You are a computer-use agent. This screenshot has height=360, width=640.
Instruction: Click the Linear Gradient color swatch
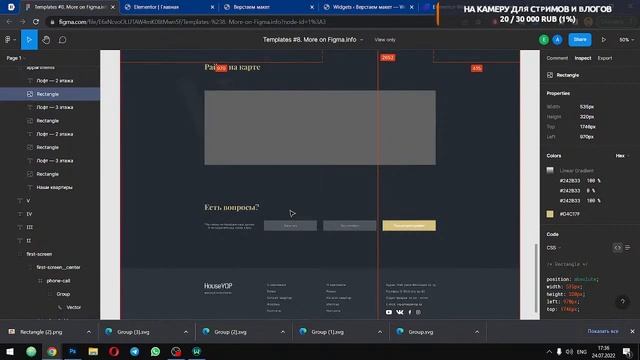(550, 170)
